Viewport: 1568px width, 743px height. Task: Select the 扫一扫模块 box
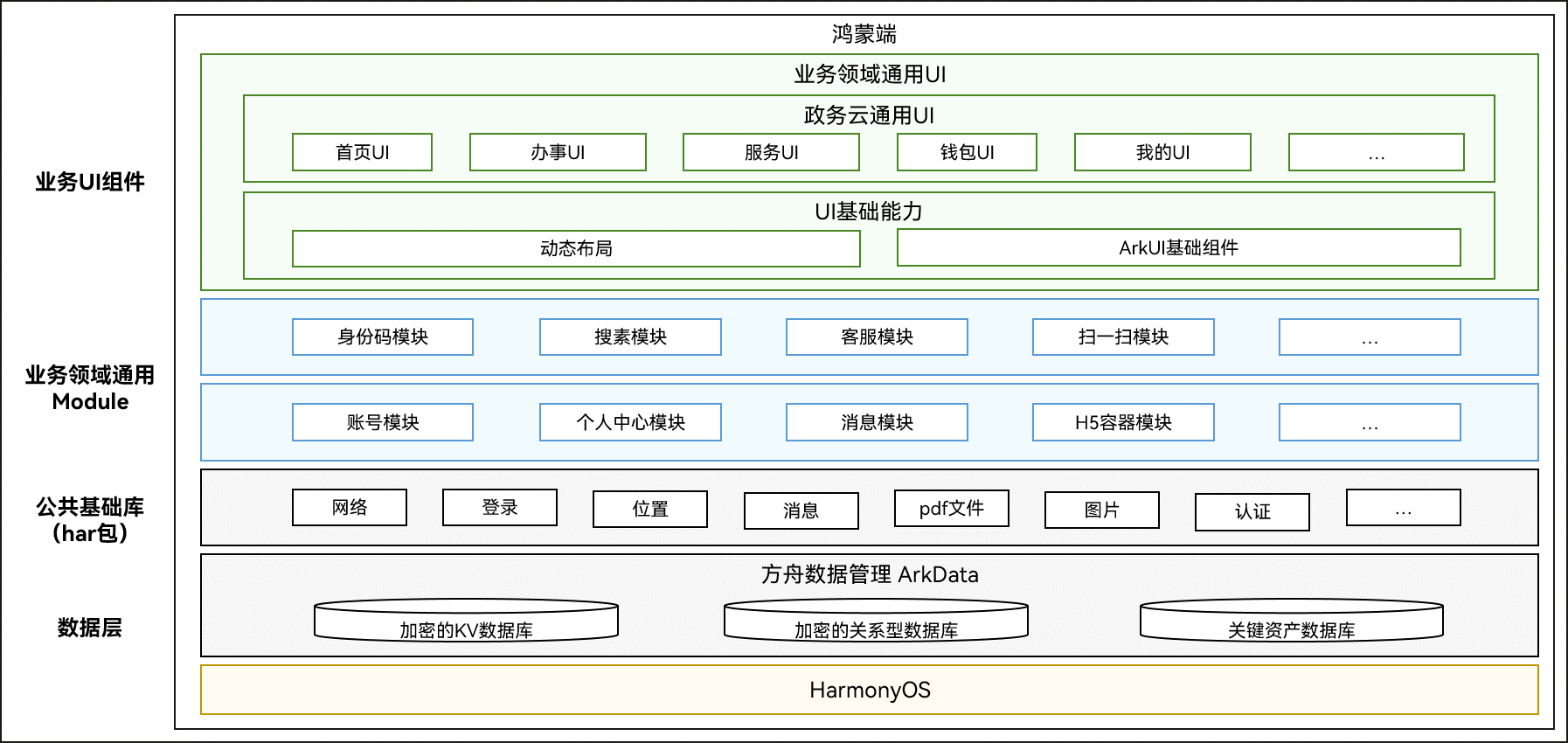(x=1123, y=337)
